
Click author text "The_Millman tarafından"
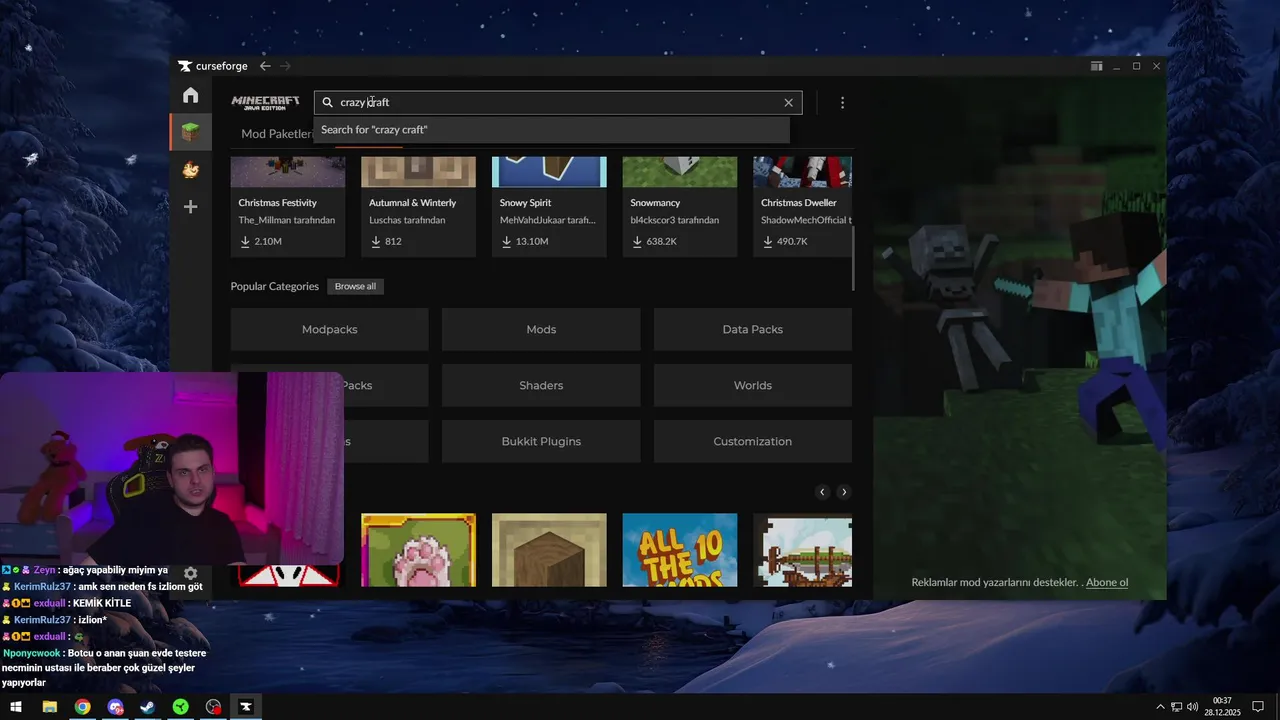click(x=287, y=220)
